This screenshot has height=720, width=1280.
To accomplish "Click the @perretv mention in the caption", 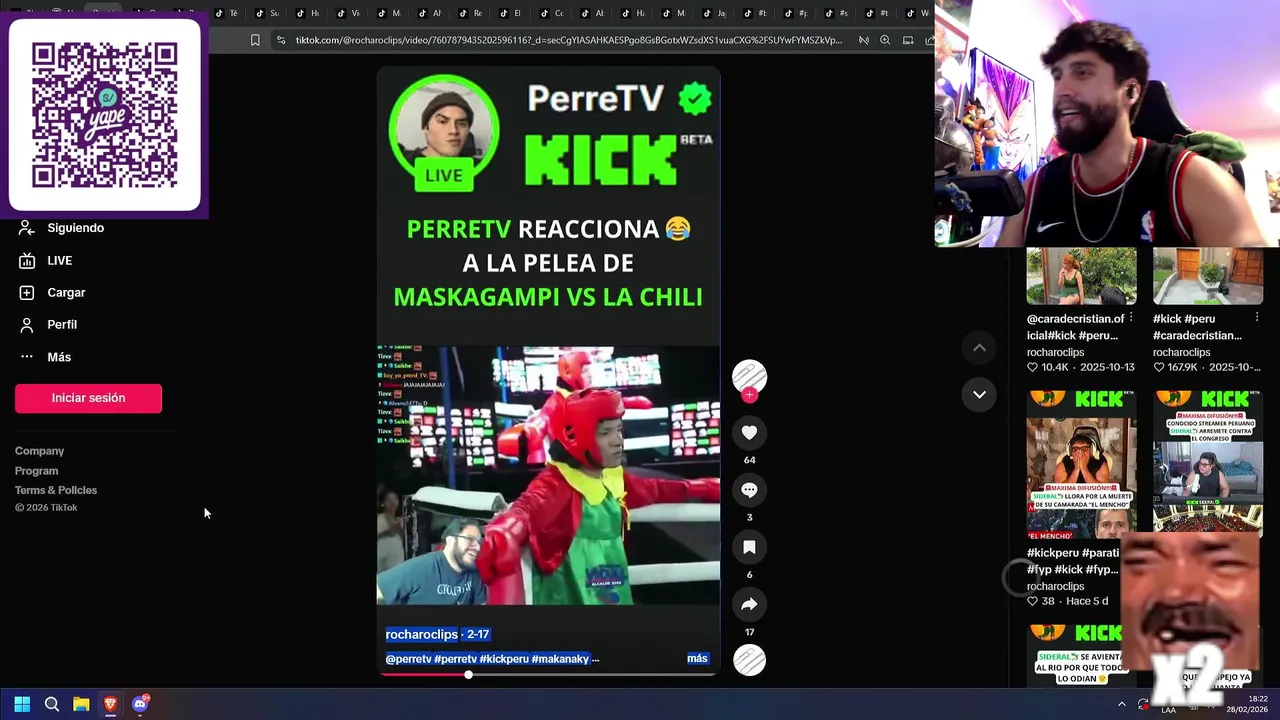I will (x=408, y=659).
